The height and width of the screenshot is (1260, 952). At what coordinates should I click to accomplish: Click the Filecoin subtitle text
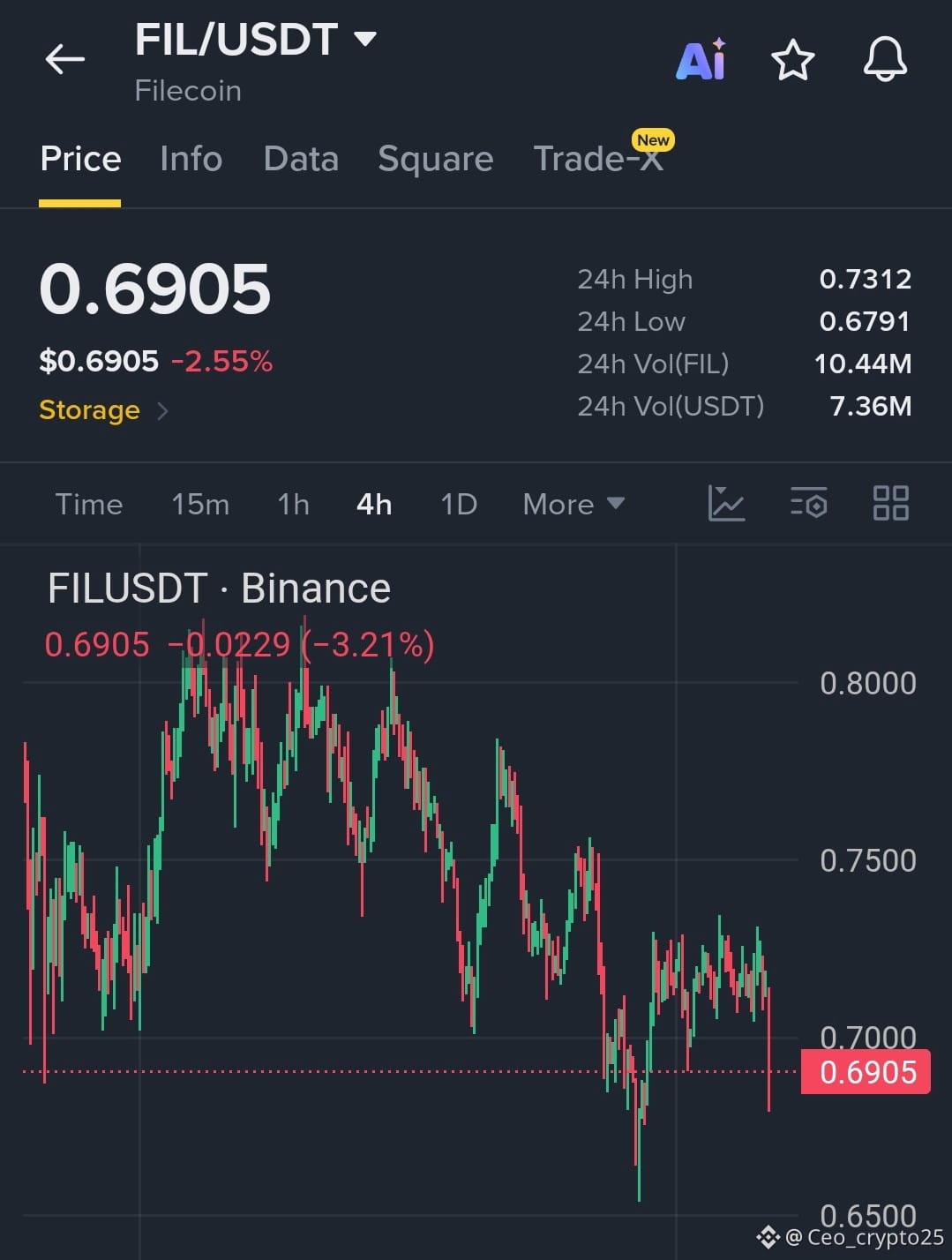[x=188, y=91]
